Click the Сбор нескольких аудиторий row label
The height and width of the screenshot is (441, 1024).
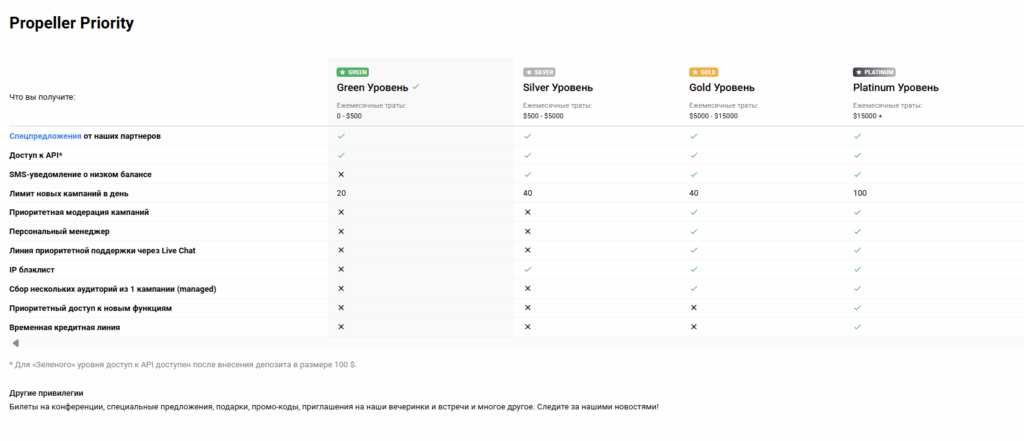[x=112, y=288]
